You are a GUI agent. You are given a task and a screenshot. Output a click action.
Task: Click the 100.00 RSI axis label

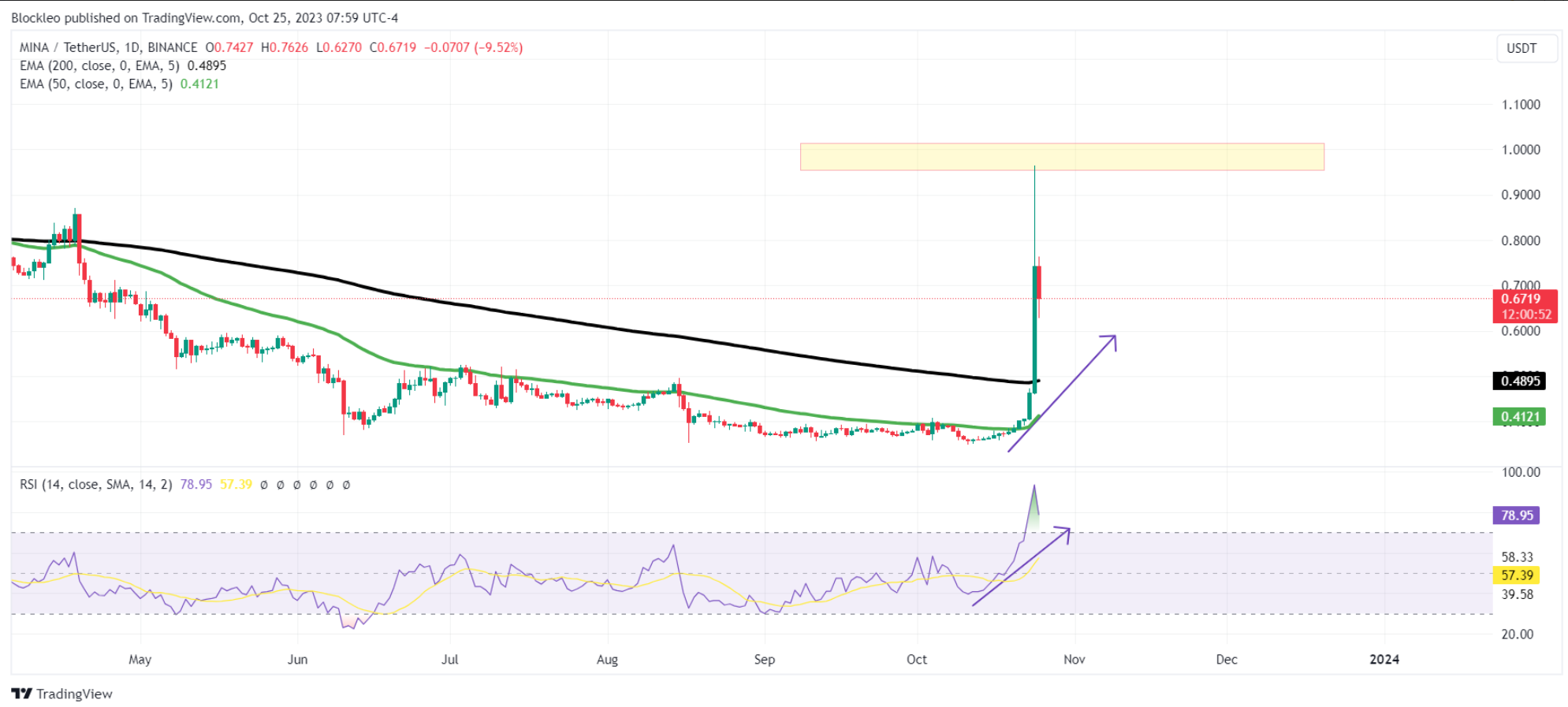1521,471
